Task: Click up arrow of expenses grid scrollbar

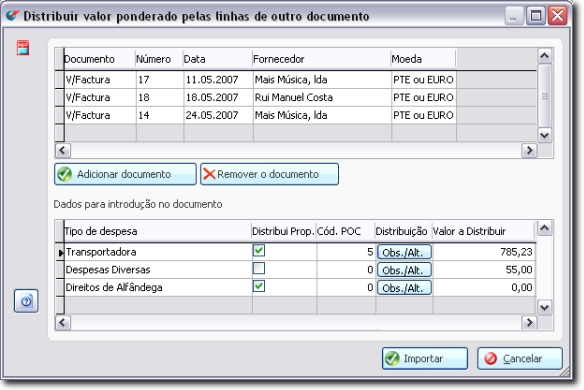Action: pos(545,228)
